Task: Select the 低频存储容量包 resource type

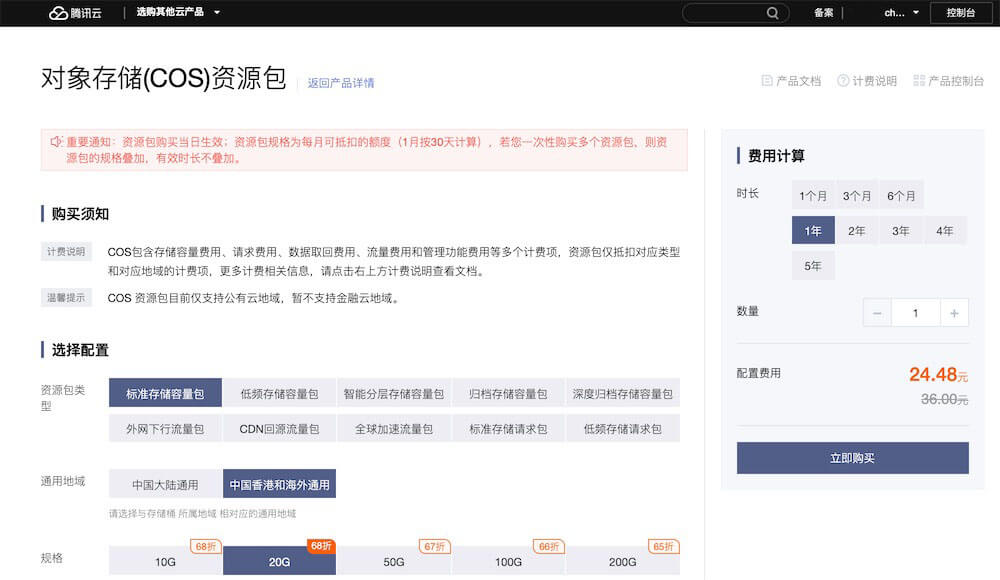Action: [279, 393]
